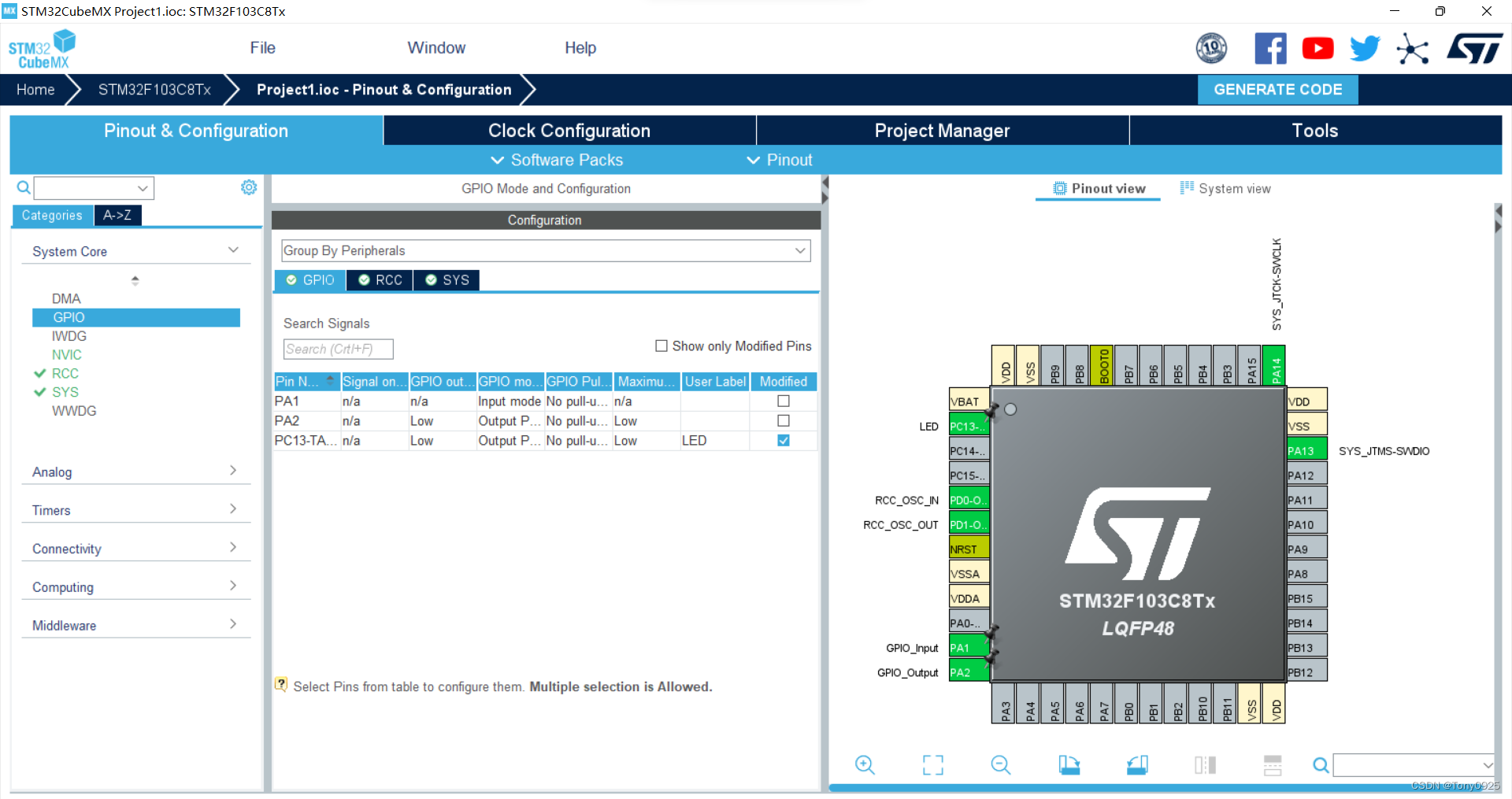
Task: Open the Window menu
Action: point(436,48)
